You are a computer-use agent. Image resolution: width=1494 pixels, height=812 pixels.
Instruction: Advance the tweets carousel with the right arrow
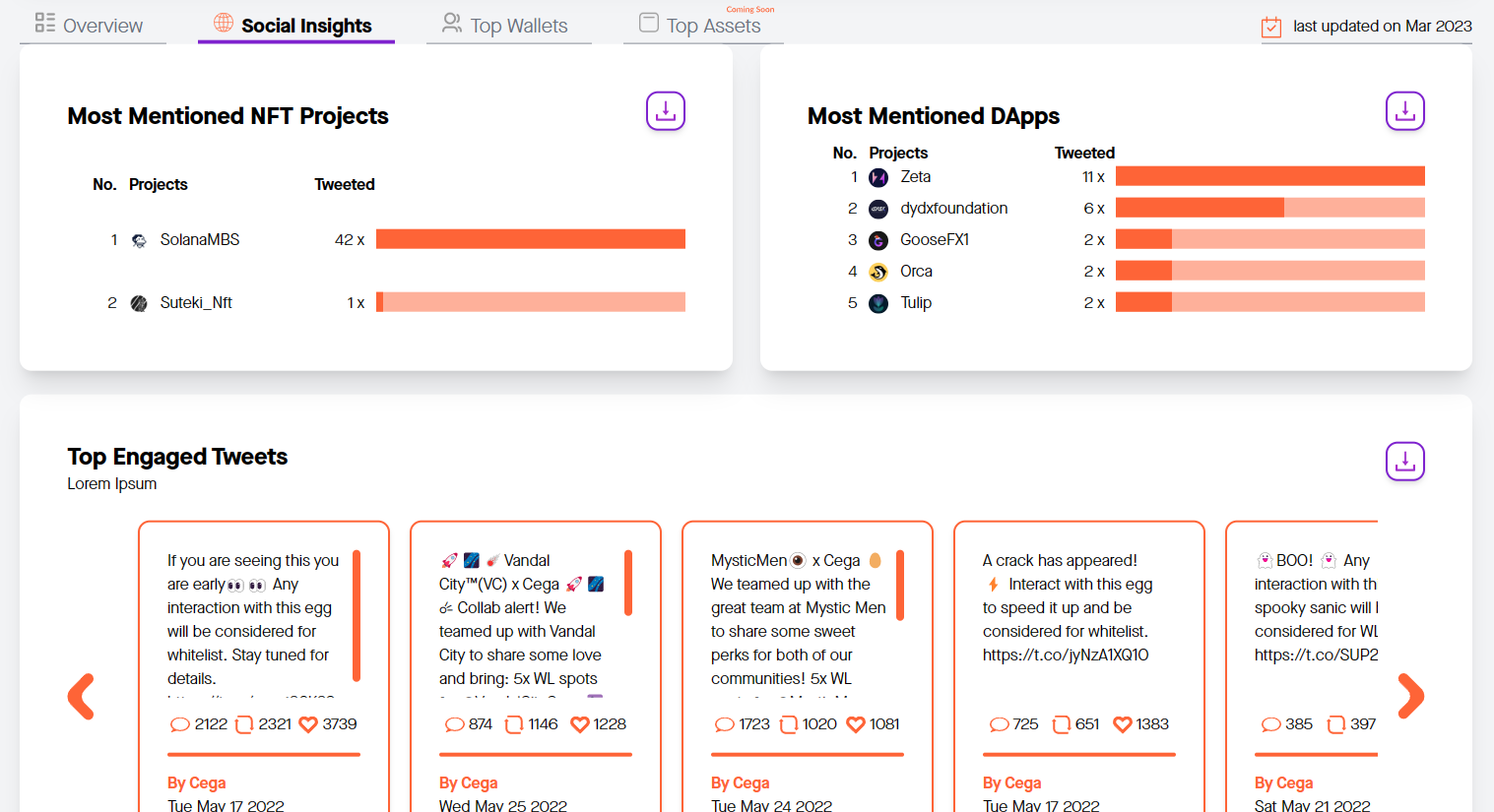pyautogui.click(x=1410, y=696)
